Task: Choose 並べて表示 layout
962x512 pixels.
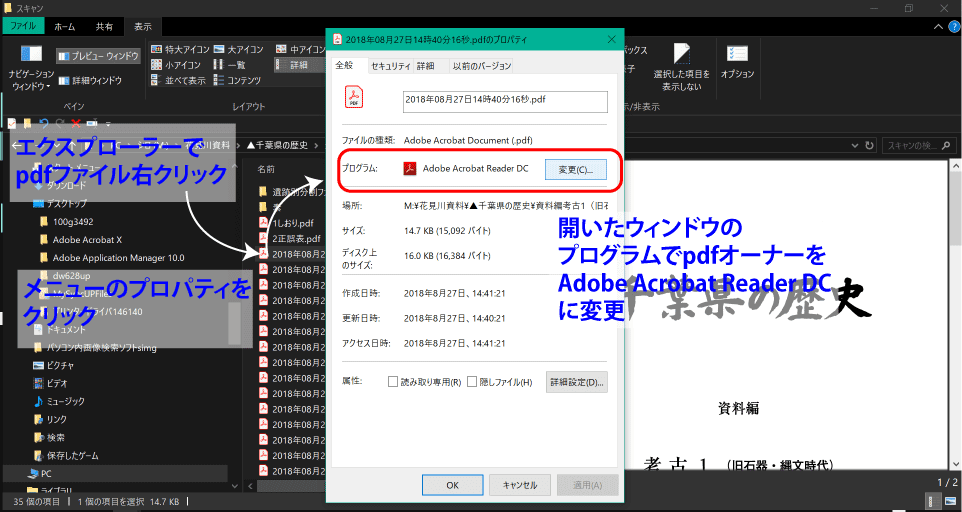Action: (178, 80)
